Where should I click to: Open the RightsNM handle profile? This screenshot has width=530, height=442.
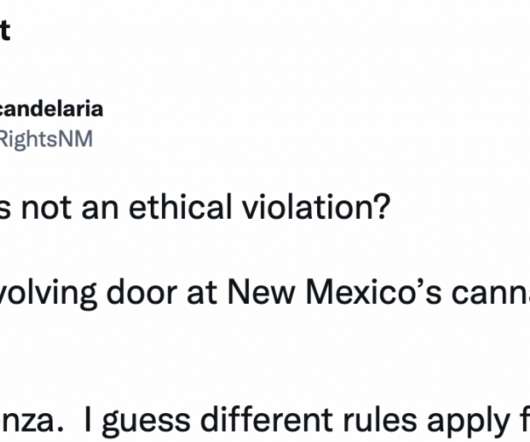[46, 139]
